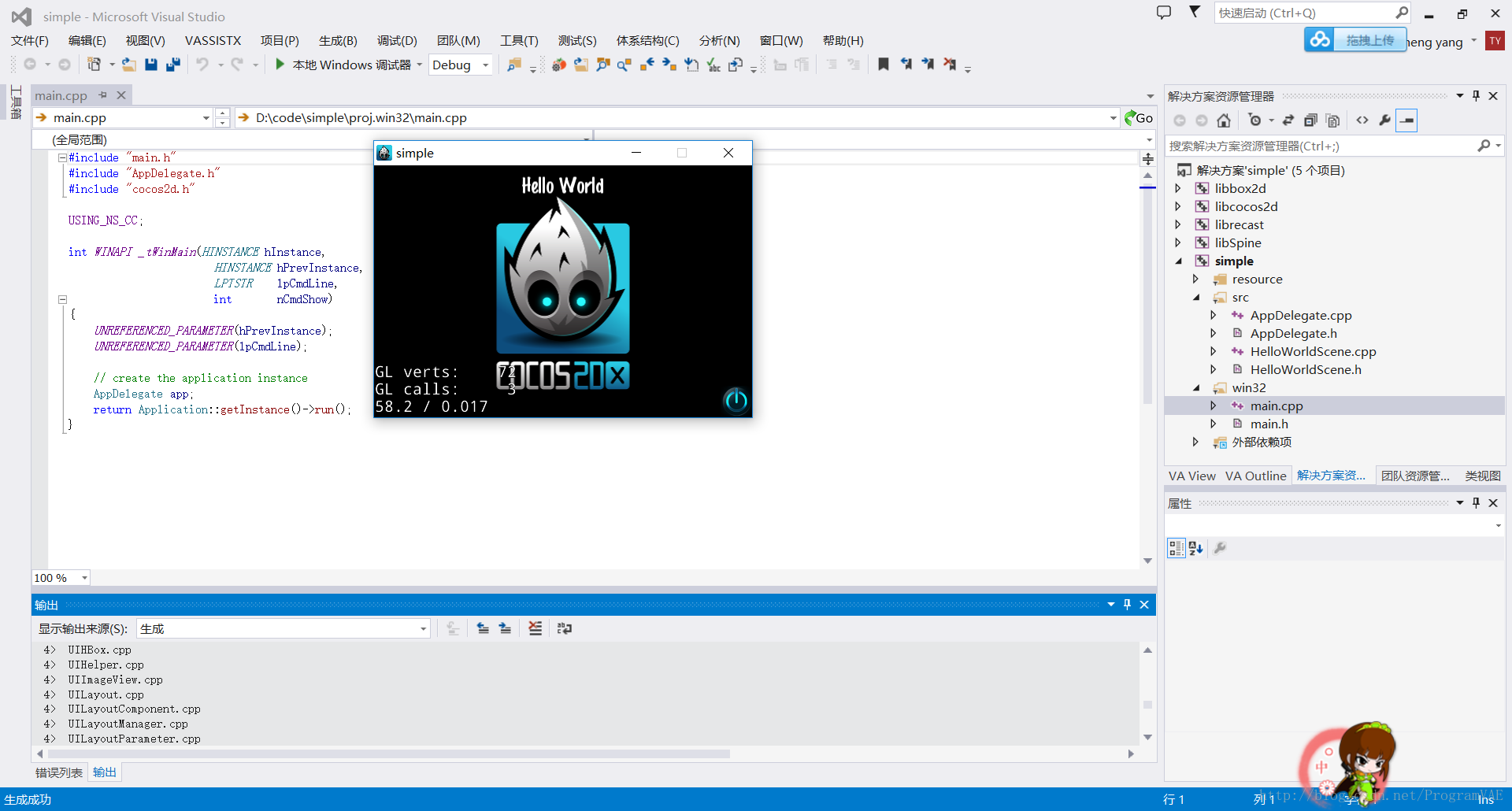
Task: Toggle Categorized view in Properties panel
Action: [x=1176, y=548]
